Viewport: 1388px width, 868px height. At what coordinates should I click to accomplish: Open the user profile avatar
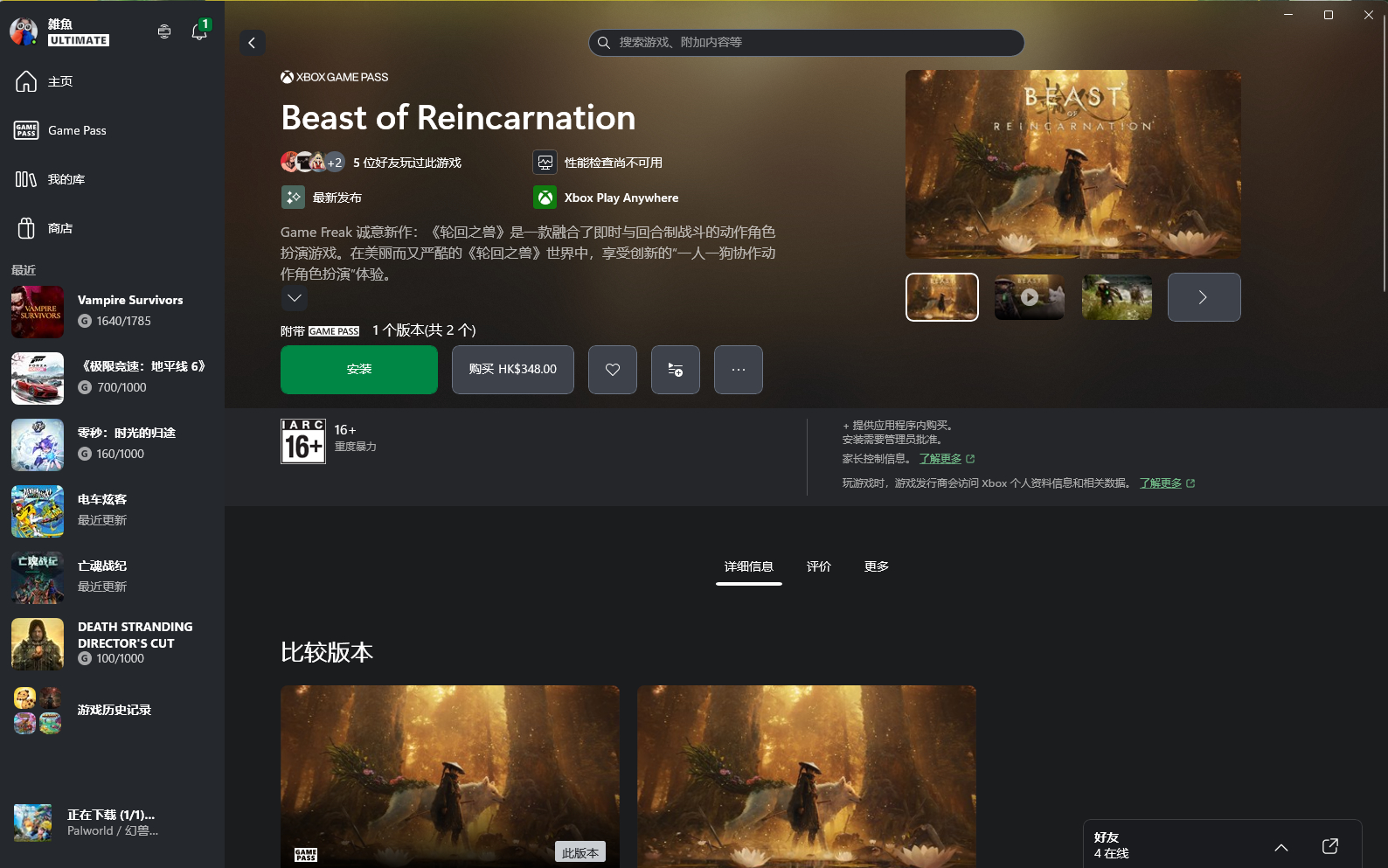click(24, 31)
